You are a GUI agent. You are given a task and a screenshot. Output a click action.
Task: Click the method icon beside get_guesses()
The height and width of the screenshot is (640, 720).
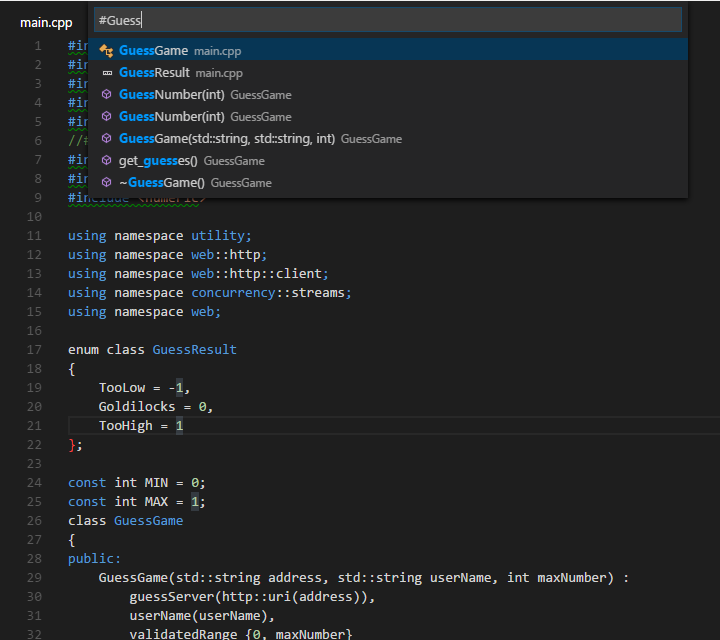click(106, 161)
